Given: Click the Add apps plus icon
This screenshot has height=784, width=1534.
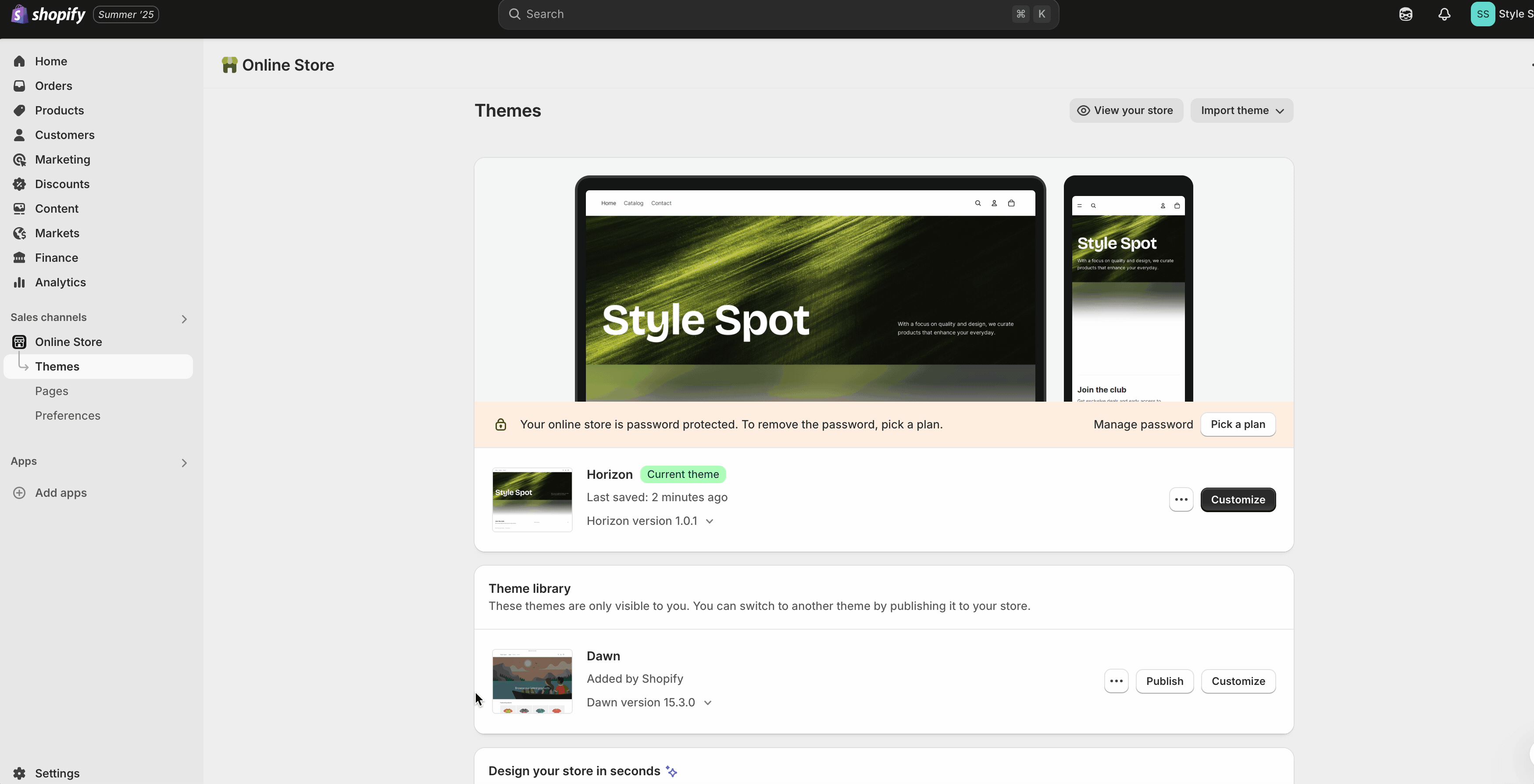Looking at the screenshot, I should [x=20, y=493].
